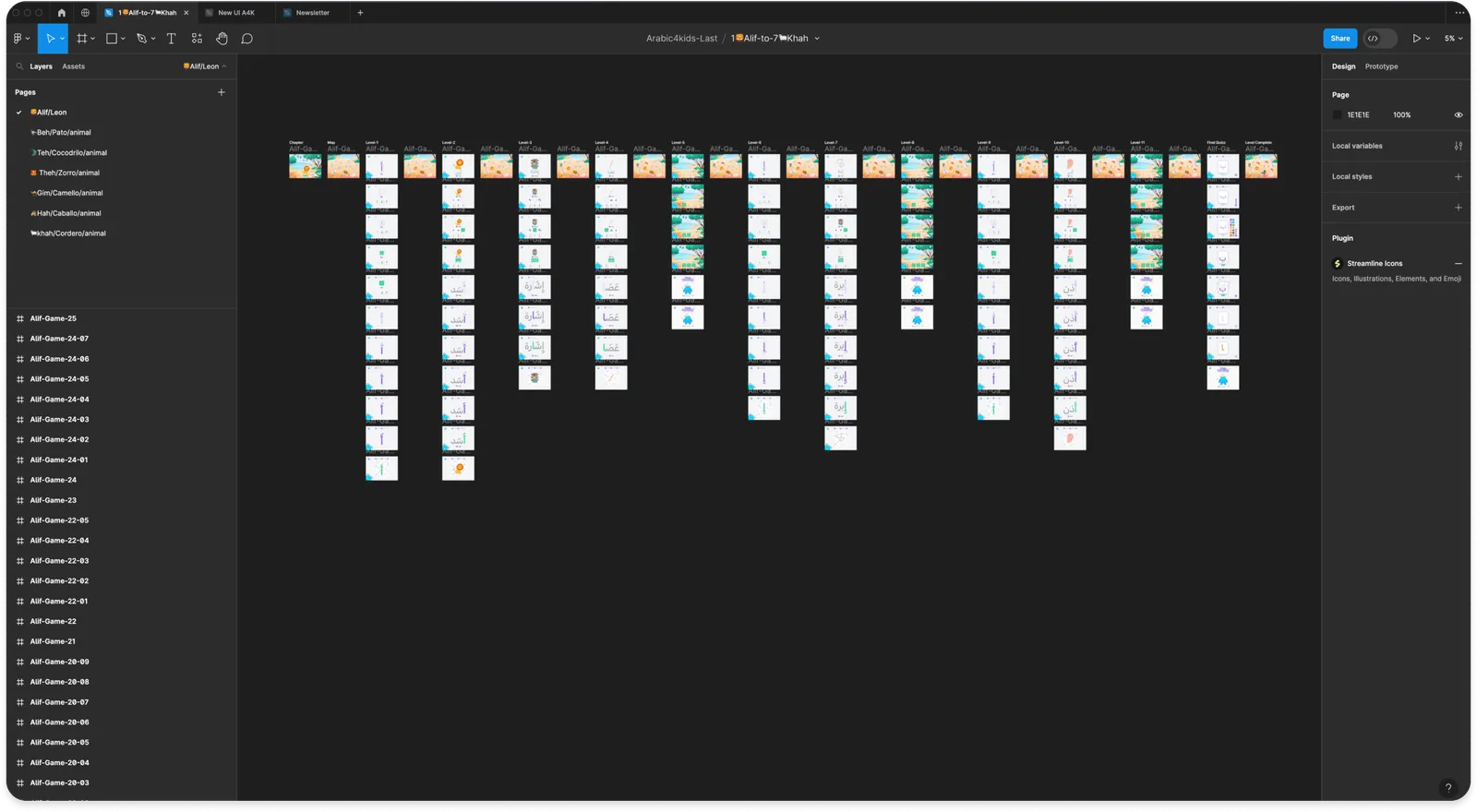Viewport: 1477px width, 812px height.
Task: Add a new page with plus
Action: tap(221, 92)
